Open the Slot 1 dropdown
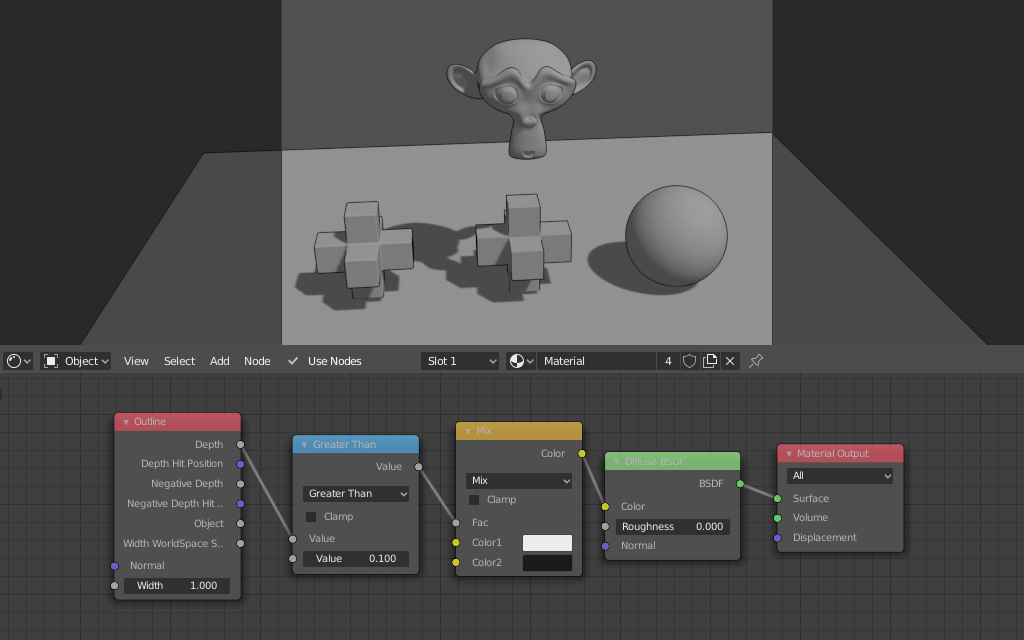 click(460, 361)
